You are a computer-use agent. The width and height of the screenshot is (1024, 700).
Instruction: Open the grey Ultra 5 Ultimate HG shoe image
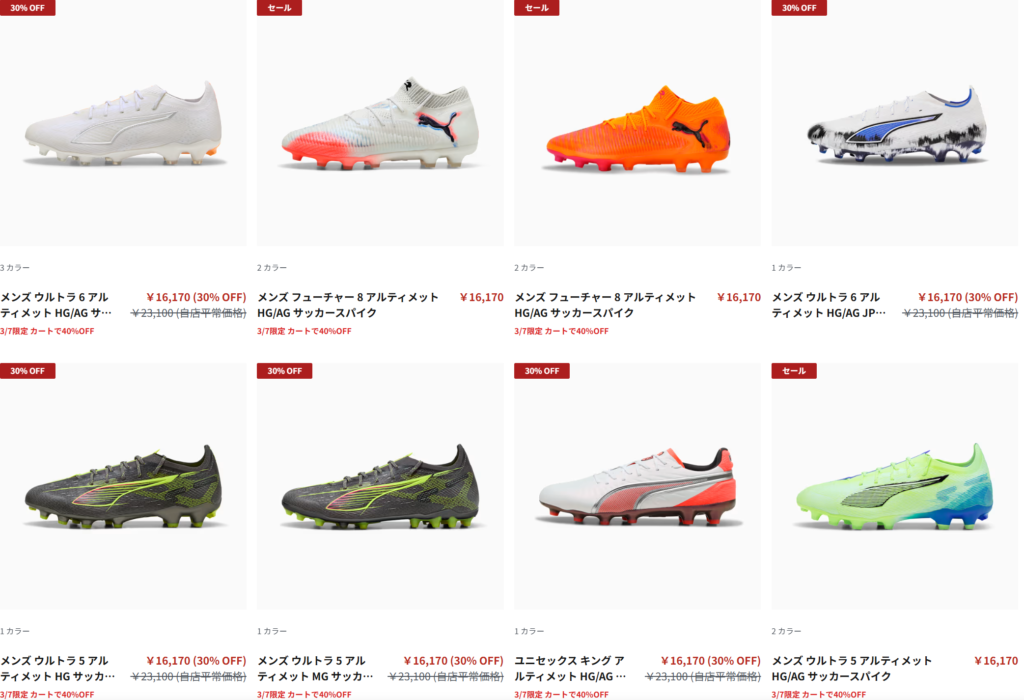tap(123, 486)
